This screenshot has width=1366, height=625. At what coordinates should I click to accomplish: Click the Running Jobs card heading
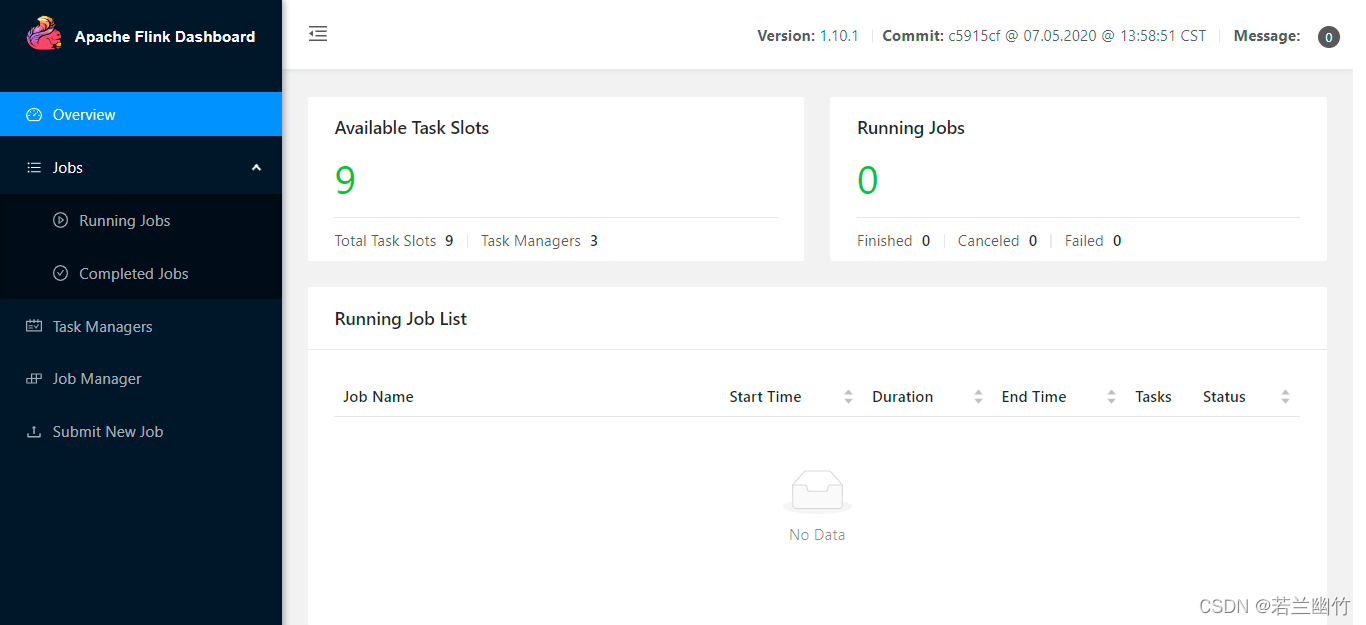click(x=911, y=128)
